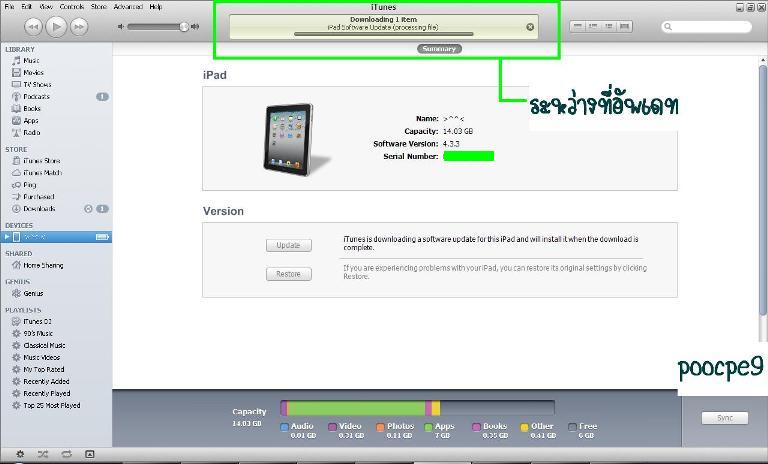This screenshot has height=464, width=768.
Task: Toggle shuffle at the bottom bar
Action: pyautogui.click(x=43, y=454)
